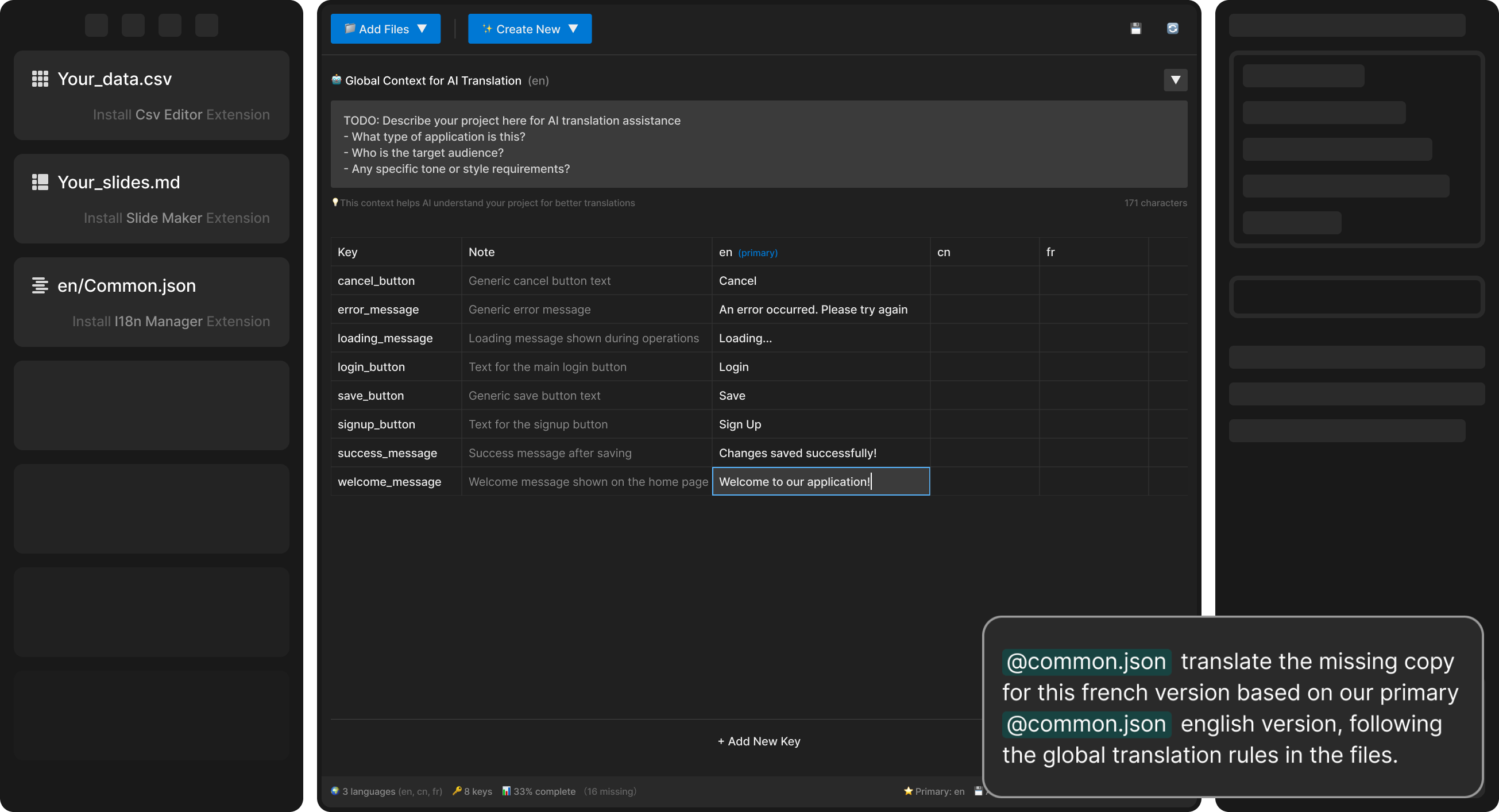Click the key icon in the status bar
Screen dimensions: 1499x812
click(x=457, y=791)
